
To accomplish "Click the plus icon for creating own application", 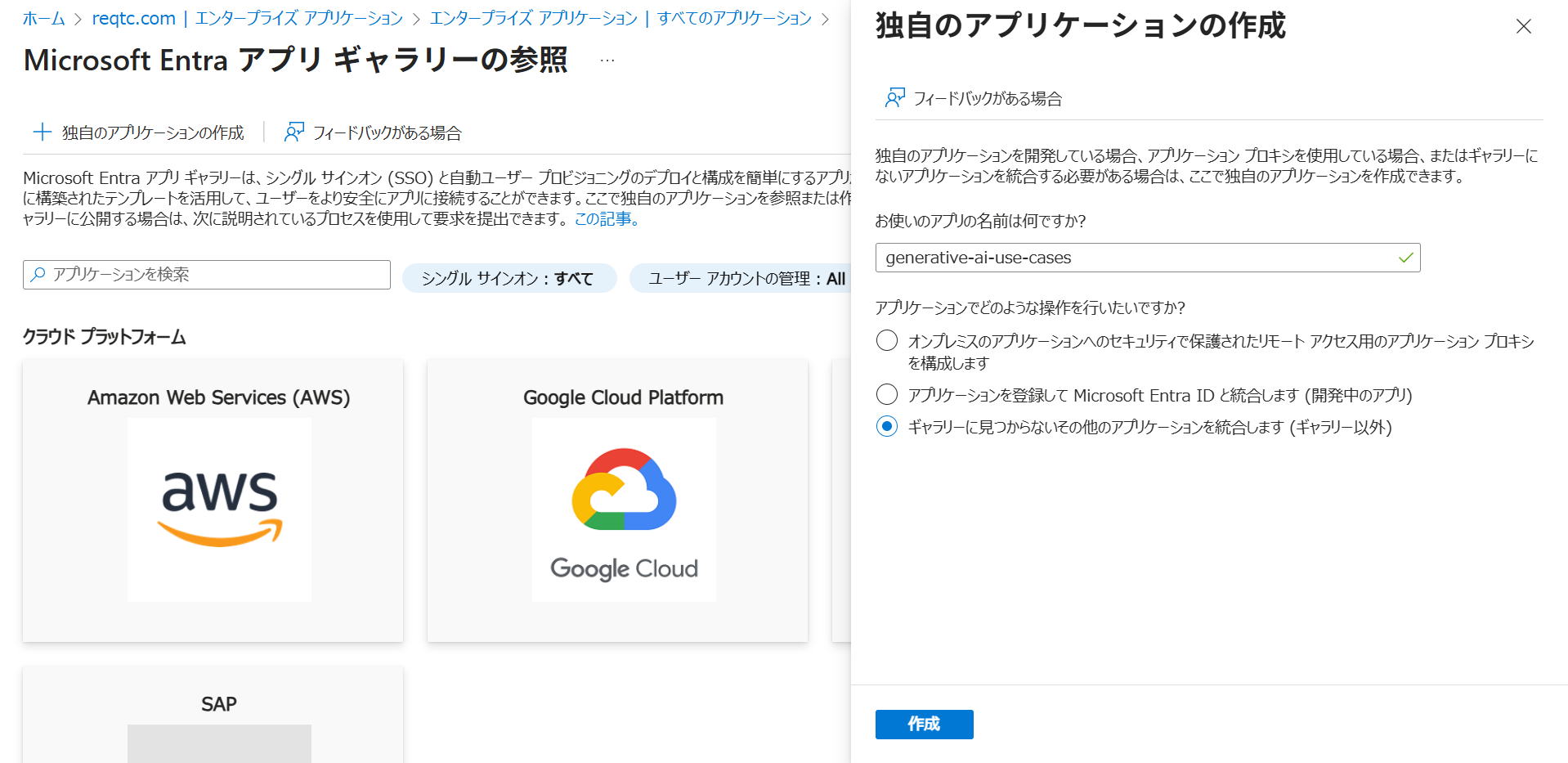I will pos(42,132).
